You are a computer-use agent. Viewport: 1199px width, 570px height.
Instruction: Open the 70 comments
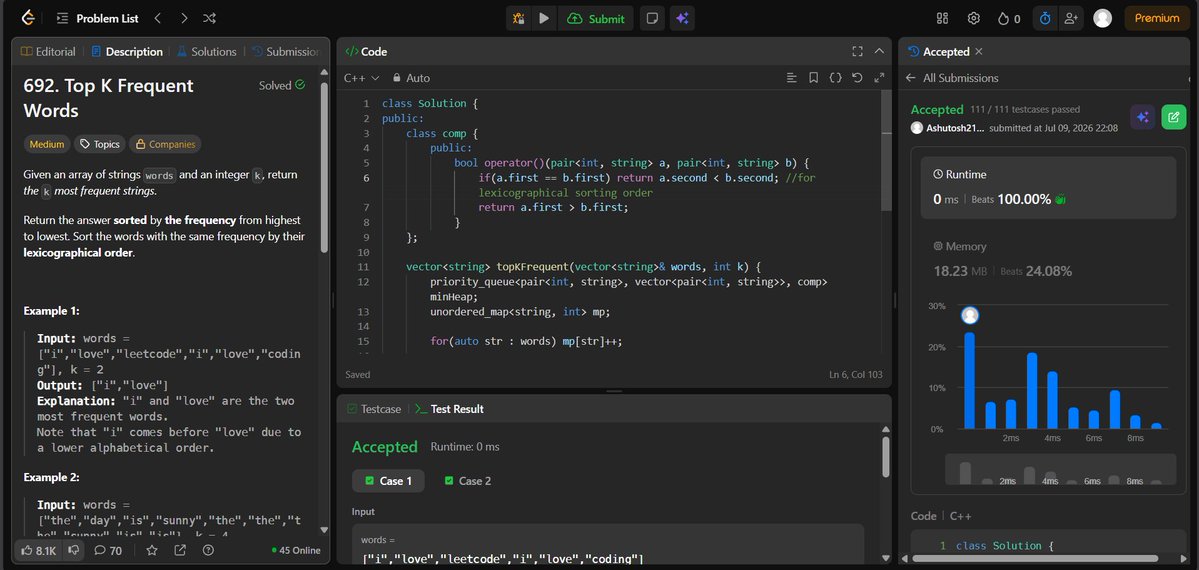108,550
